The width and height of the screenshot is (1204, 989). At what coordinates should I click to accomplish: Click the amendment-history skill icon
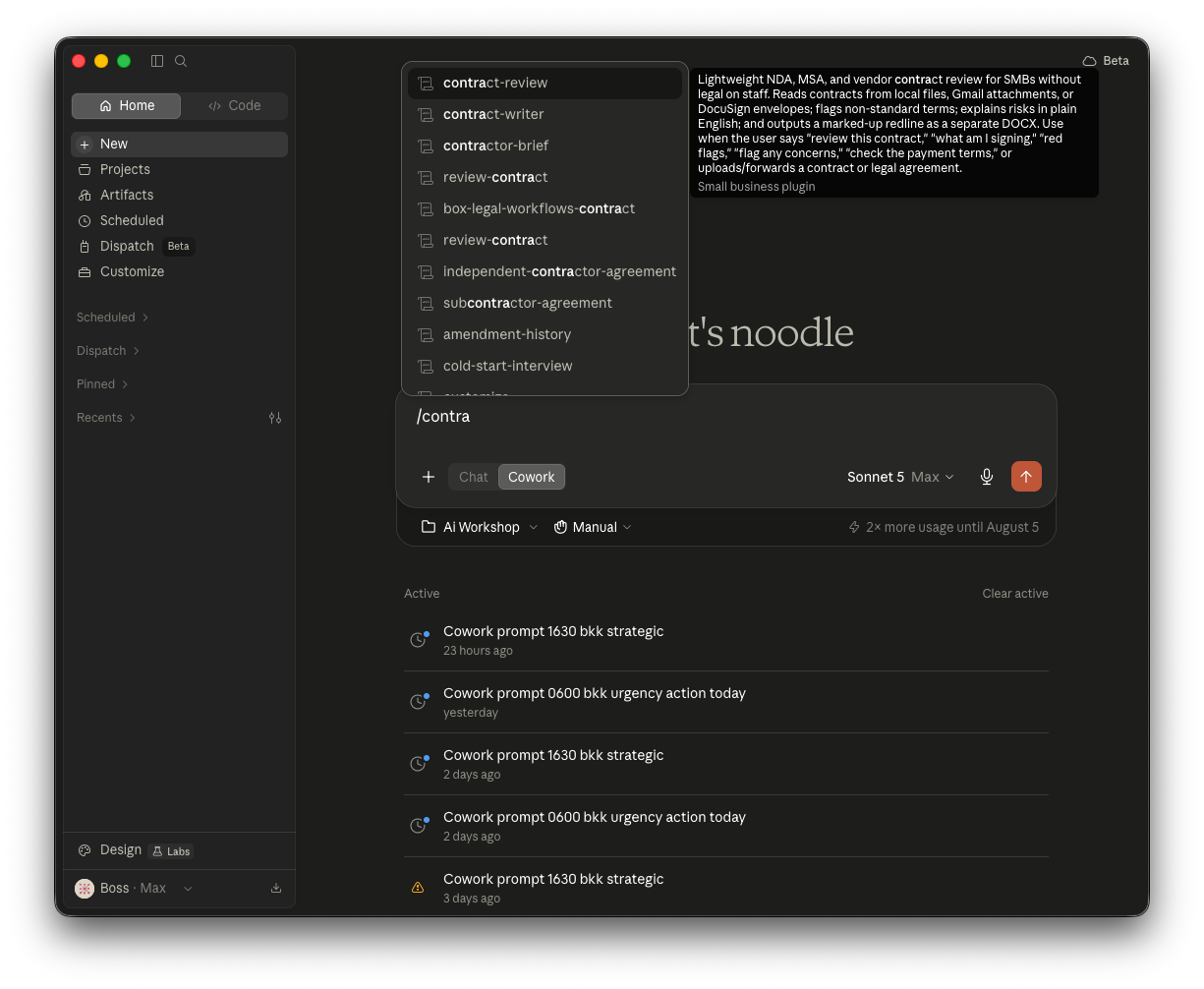[426, 335]
